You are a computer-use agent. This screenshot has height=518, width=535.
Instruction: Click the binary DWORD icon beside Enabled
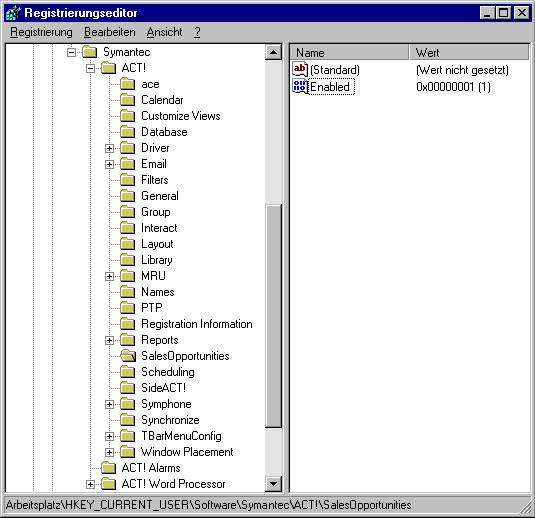tap(300, 87)
